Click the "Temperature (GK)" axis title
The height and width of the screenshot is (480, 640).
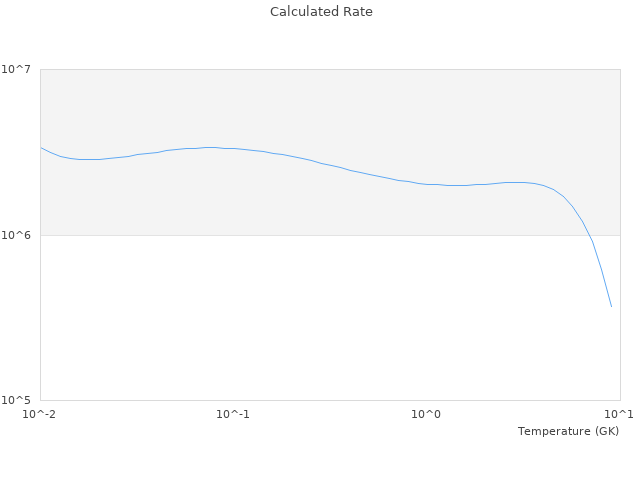(x=568, y=431)
